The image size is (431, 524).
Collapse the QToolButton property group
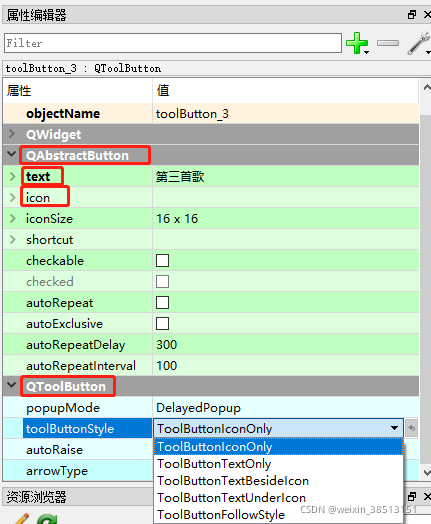(12, 385)
